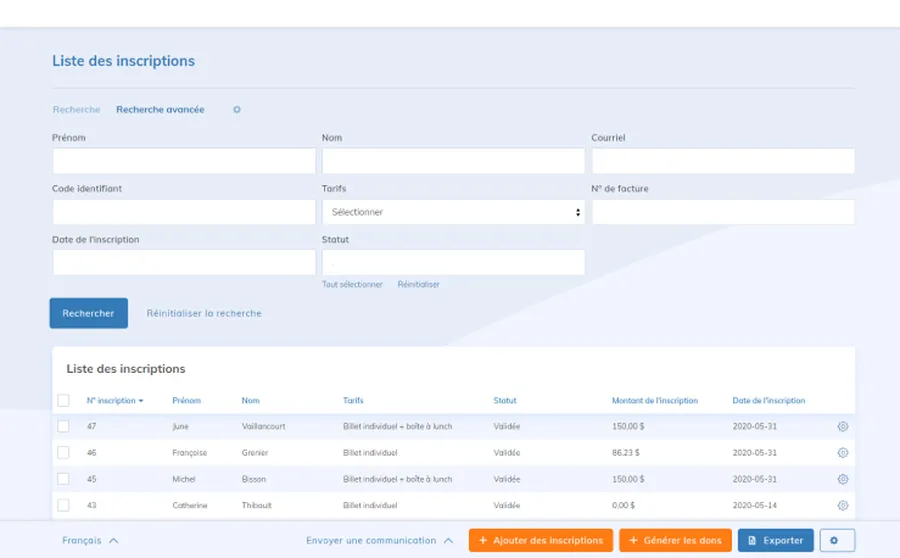Expand the Français language menu
This screenshot has height=558, width=900.
(x=90, y=540)
